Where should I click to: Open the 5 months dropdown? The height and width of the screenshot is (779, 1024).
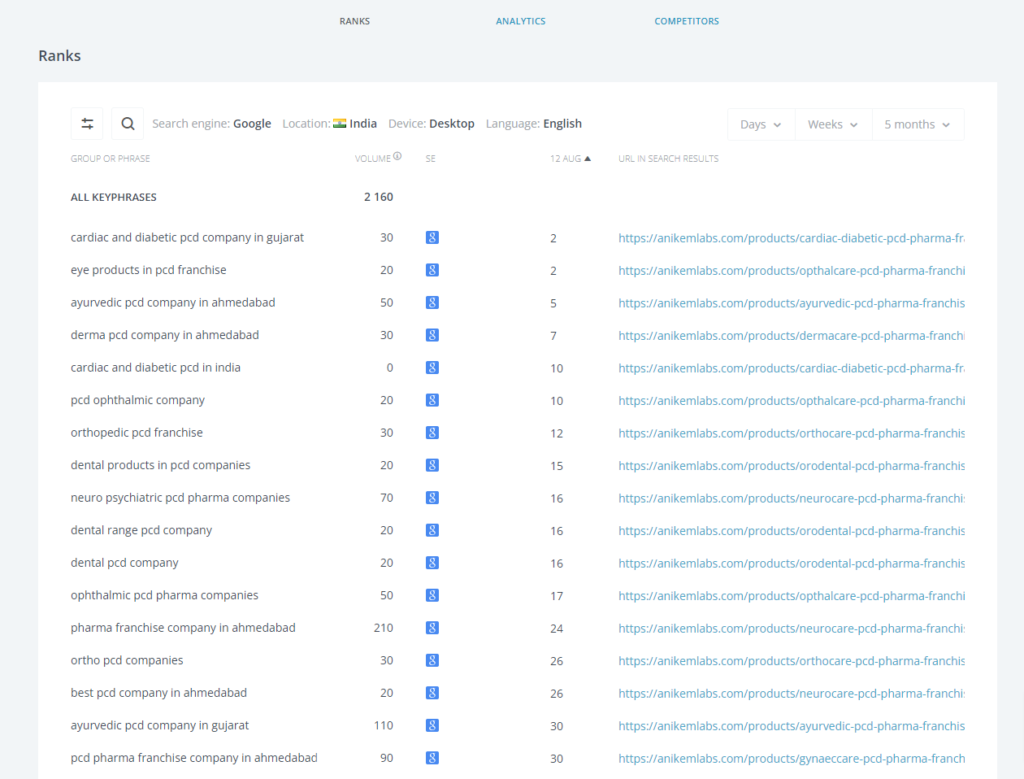[x=918, y=124]
